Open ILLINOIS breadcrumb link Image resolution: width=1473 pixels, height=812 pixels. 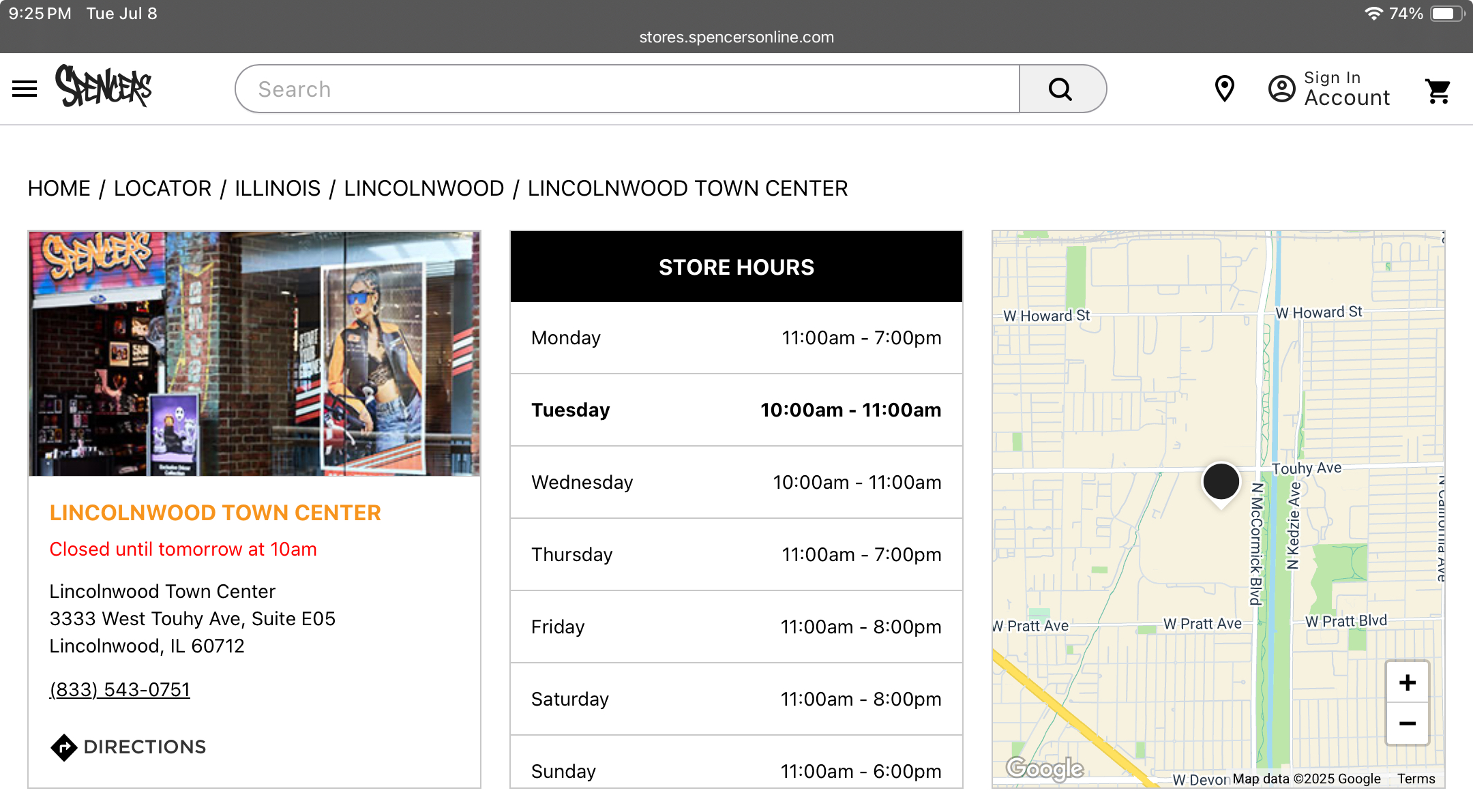[x=278, y=188]
